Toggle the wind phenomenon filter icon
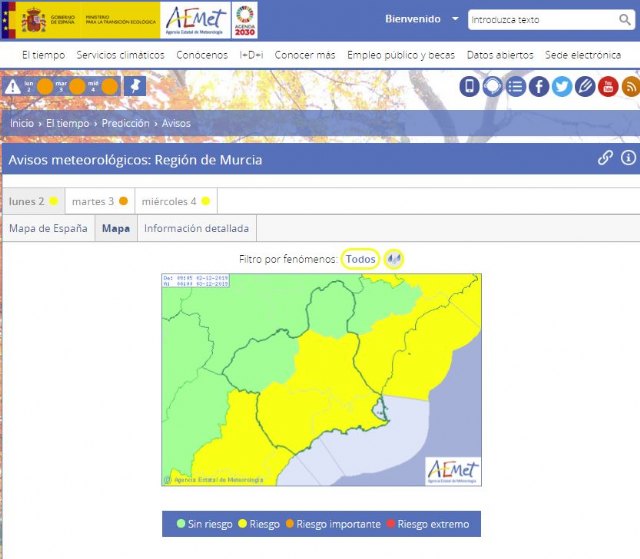This screenshot has width=640, height=559. pos(394,259)
